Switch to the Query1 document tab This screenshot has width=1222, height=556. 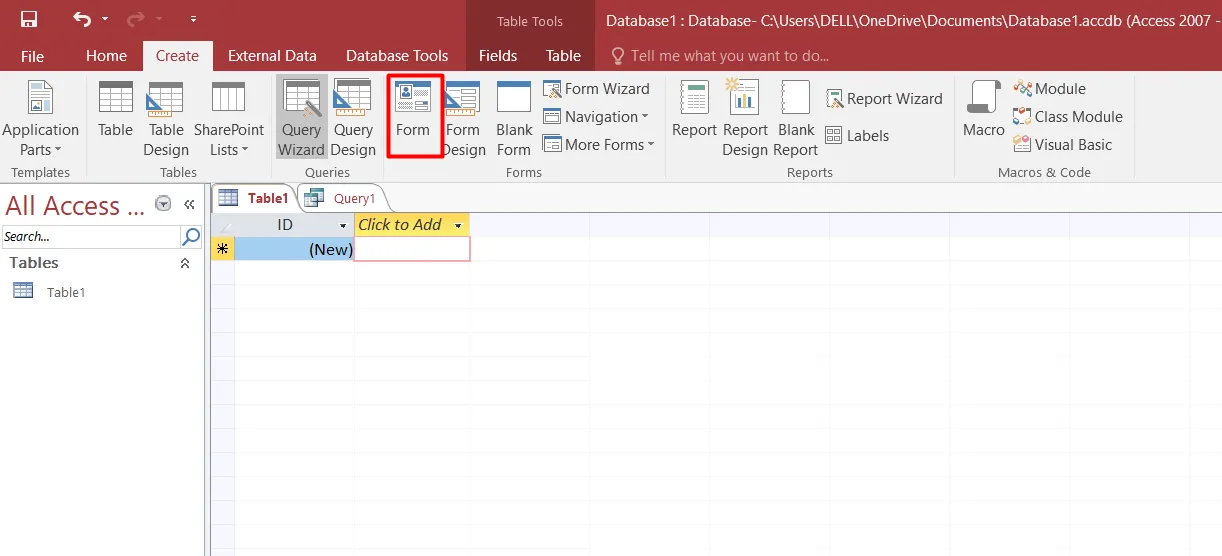[x=344, y=198]
